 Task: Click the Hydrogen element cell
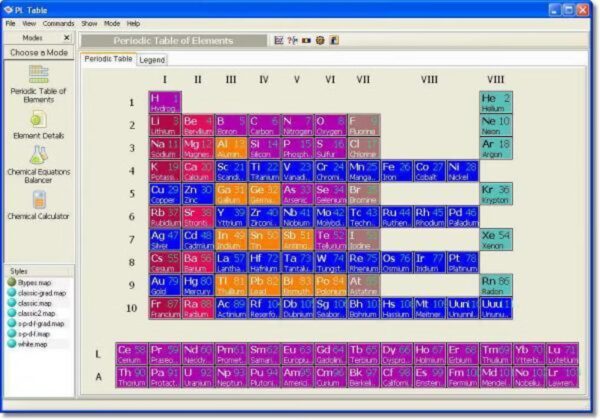[165, 102]
